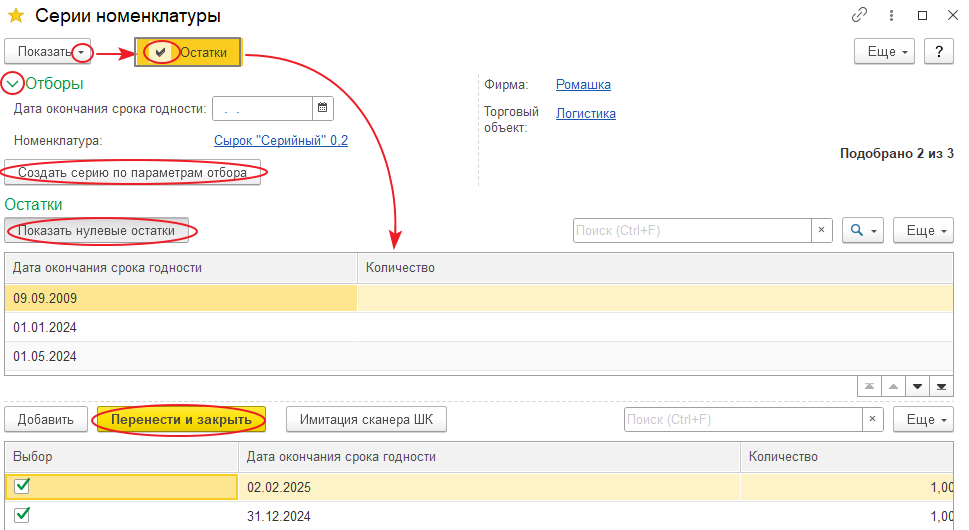Click Создать серию по параметрам отбора
Image resolution: width=969 pixels, height=530 pixels.
132,172
